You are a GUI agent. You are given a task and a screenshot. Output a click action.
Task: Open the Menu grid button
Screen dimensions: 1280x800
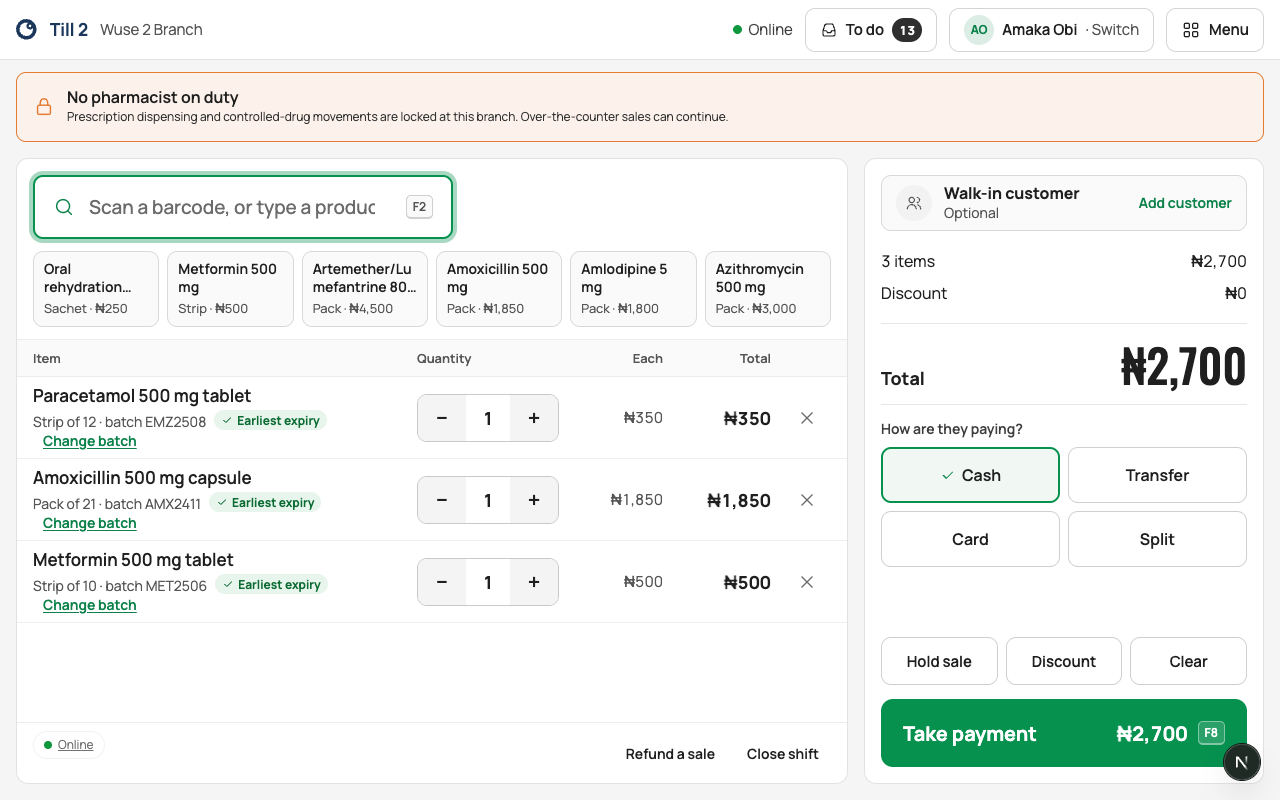(x=1215, y=30)
